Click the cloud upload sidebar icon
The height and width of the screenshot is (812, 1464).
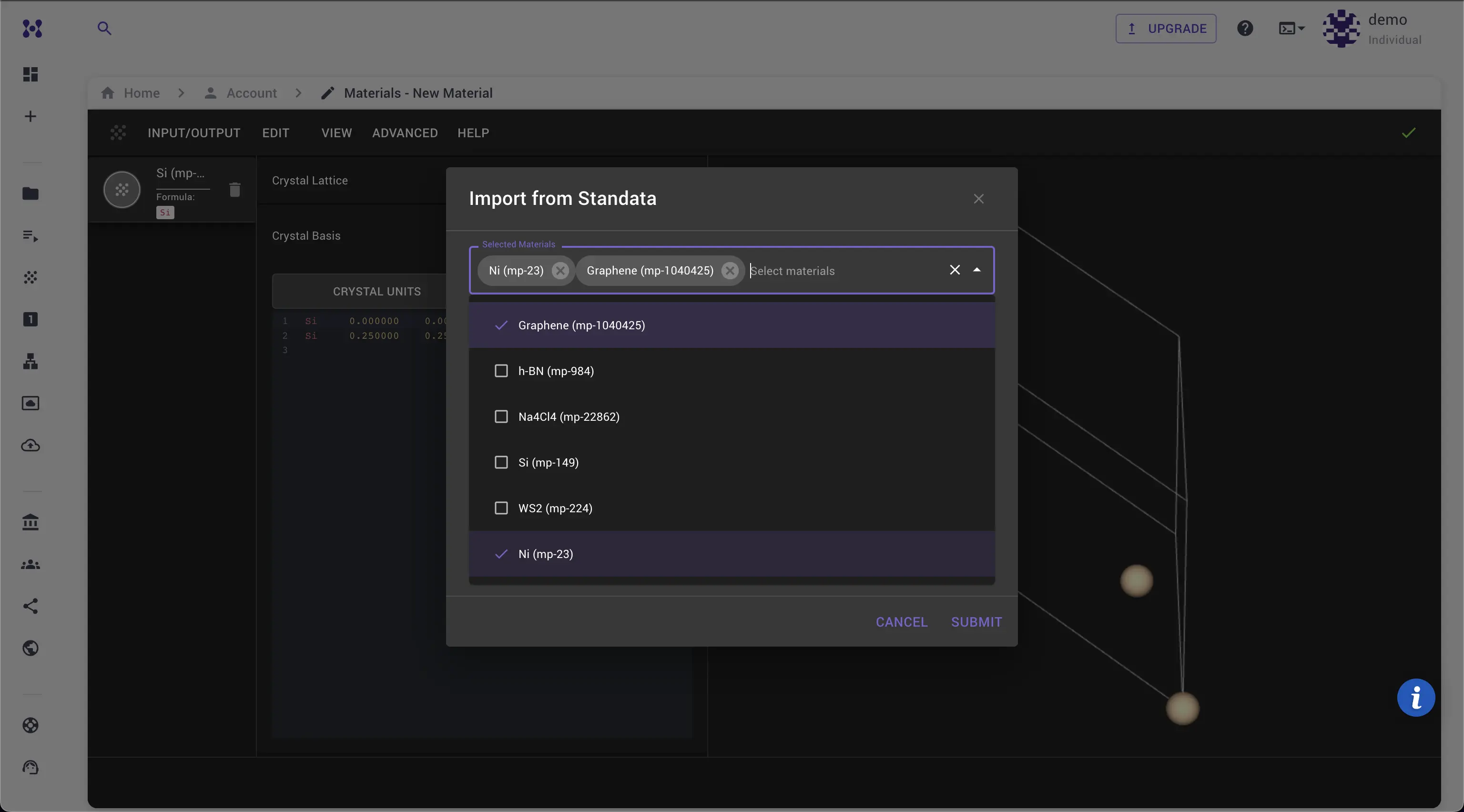click(x=30, y=445)
